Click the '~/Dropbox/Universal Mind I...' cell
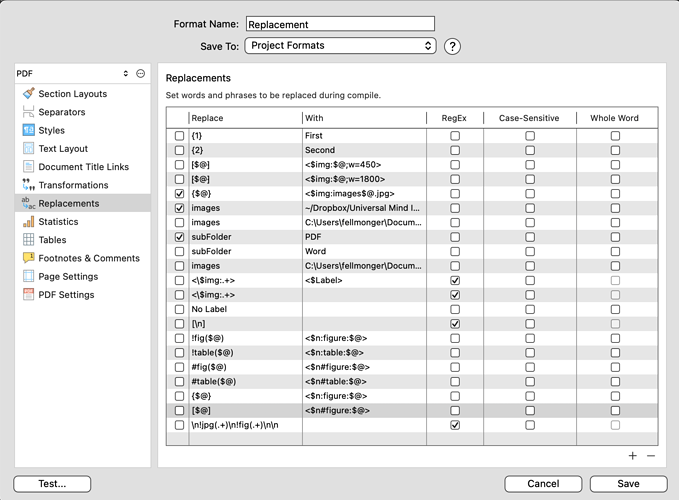 point(364,208)
